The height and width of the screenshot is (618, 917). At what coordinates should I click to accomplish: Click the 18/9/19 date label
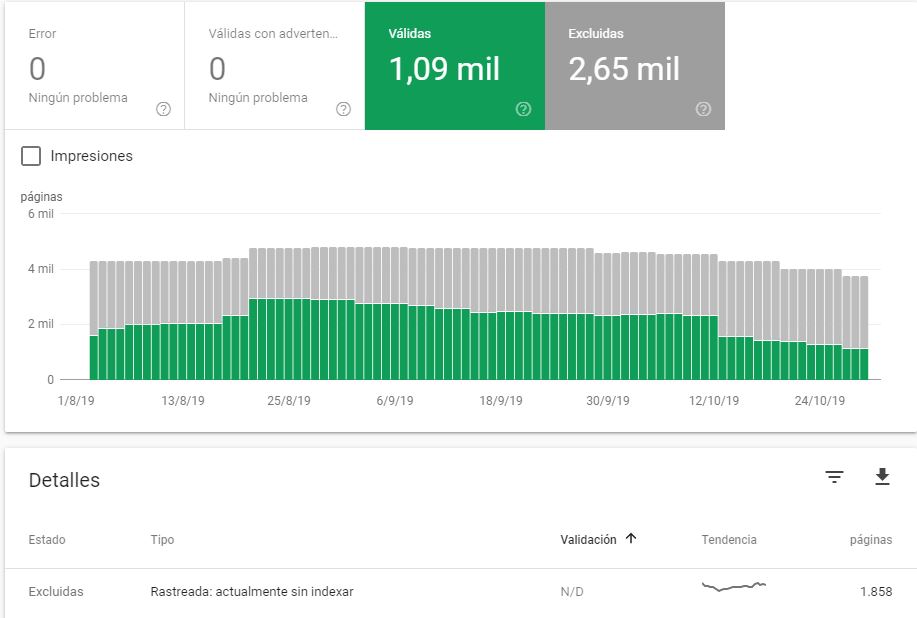click(501, 401)
